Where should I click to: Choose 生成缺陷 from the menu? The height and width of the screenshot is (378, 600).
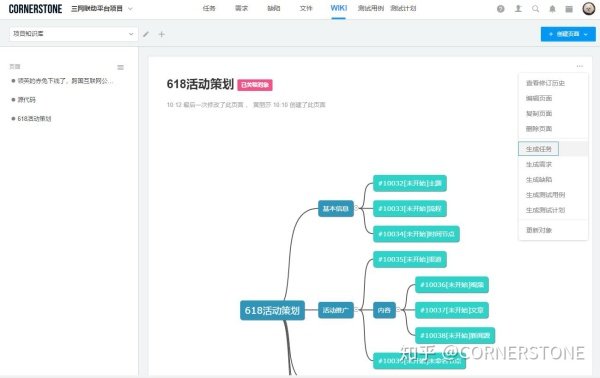[553, 179]
